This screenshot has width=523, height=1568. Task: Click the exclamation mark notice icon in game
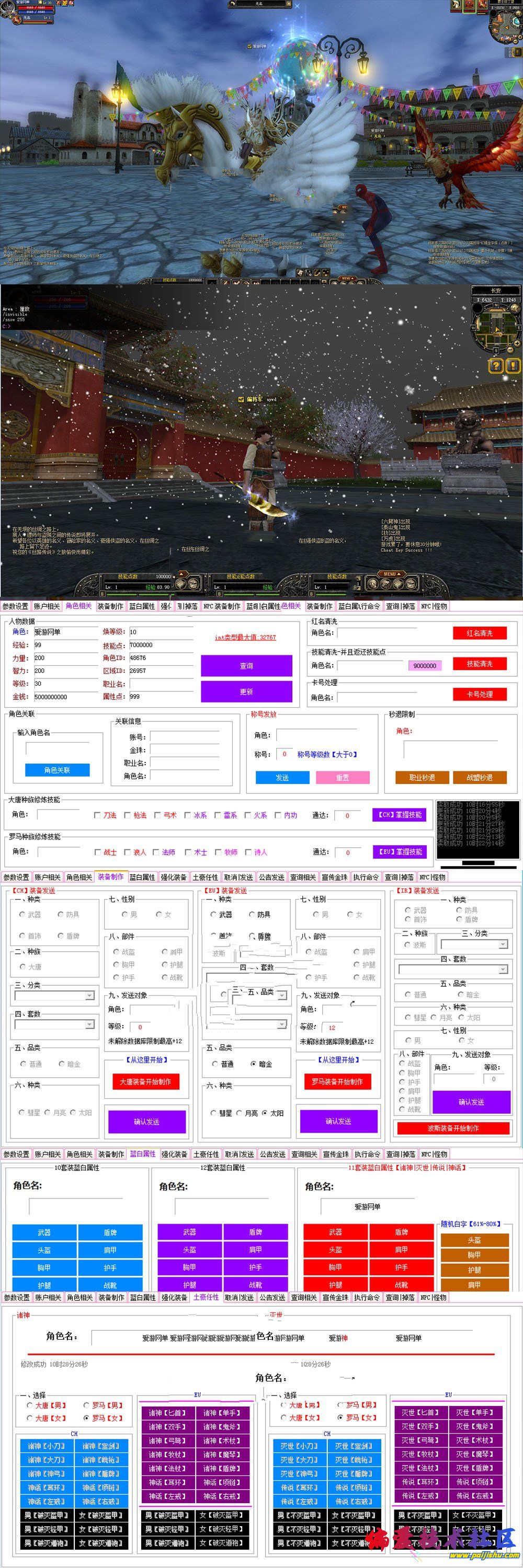tap(513, 365)
